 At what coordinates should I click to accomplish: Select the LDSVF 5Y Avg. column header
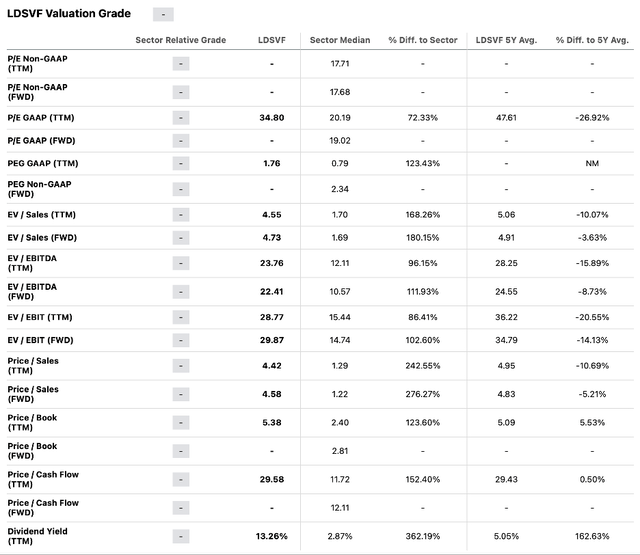pos(506,40)
